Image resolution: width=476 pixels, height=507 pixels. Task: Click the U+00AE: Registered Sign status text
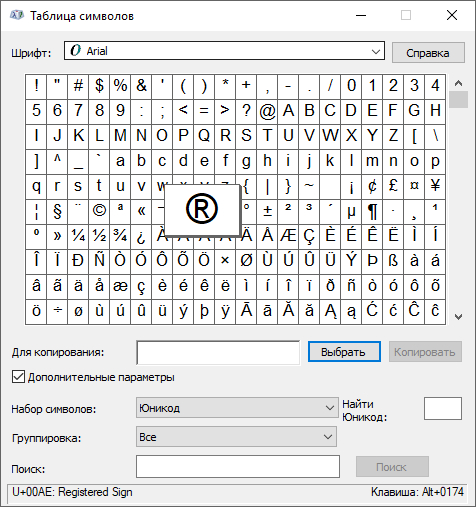tap(72, 492)
